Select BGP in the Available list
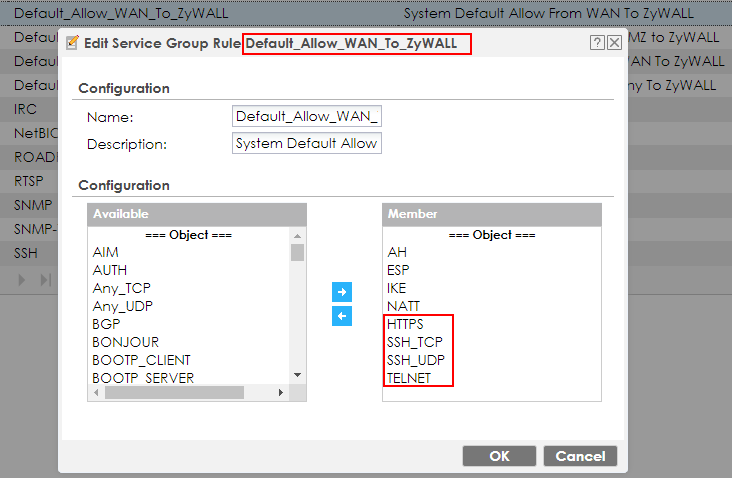Image resolution: width=732 pixels, height=478 pixels. [x=106, y=324]
